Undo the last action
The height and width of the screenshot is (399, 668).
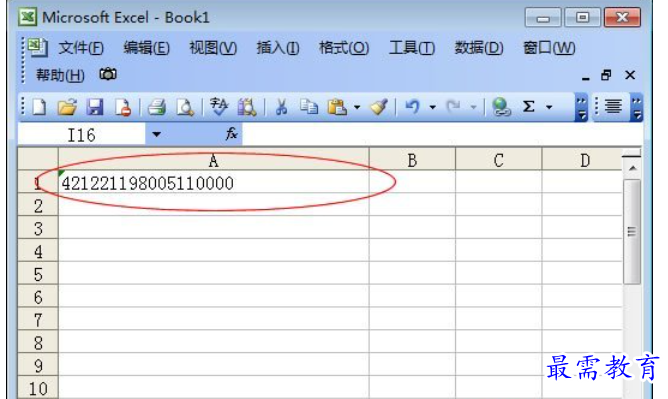(412, 106)
